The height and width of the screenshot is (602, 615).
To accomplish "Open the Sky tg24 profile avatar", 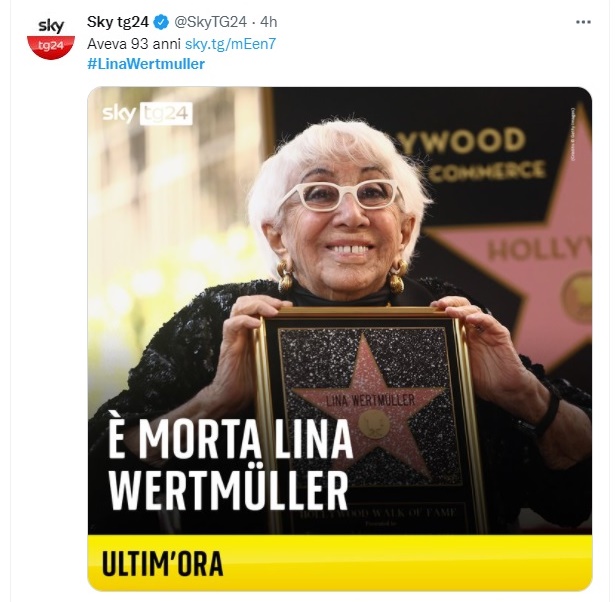I will tap(51, 38).
